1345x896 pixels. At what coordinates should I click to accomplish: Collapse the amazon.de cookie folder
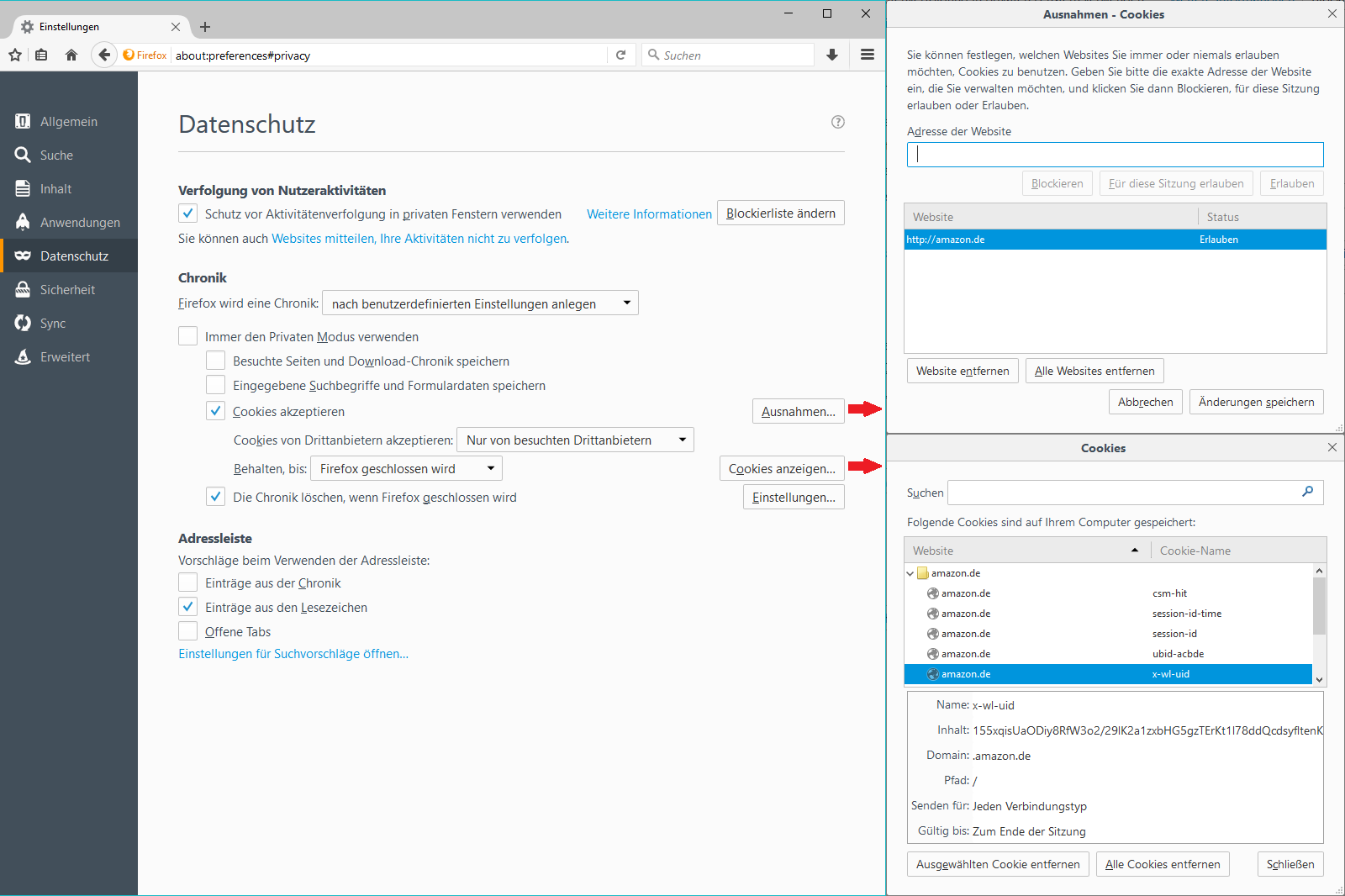[x=910, y=573]
